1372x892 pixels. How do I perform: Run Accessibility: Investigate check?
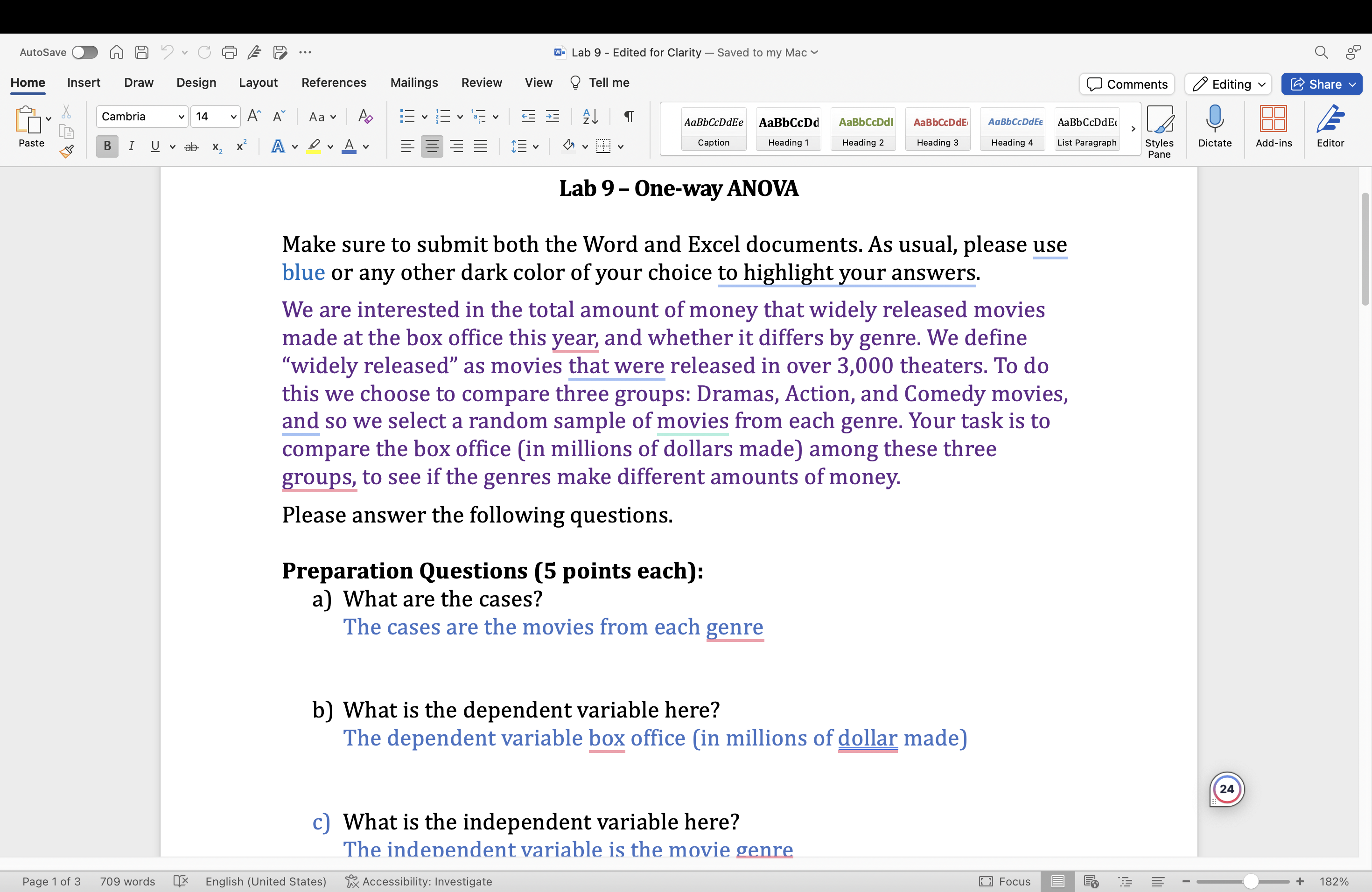[x=419, y=881]
